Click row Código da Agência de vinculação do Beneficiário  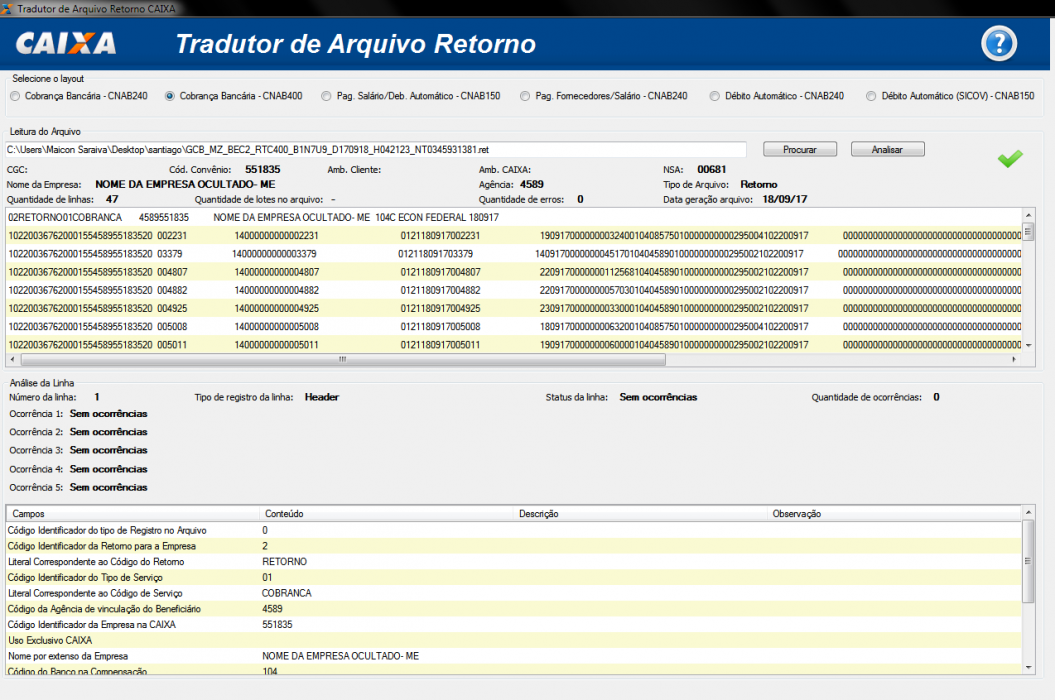coord(514,608)
